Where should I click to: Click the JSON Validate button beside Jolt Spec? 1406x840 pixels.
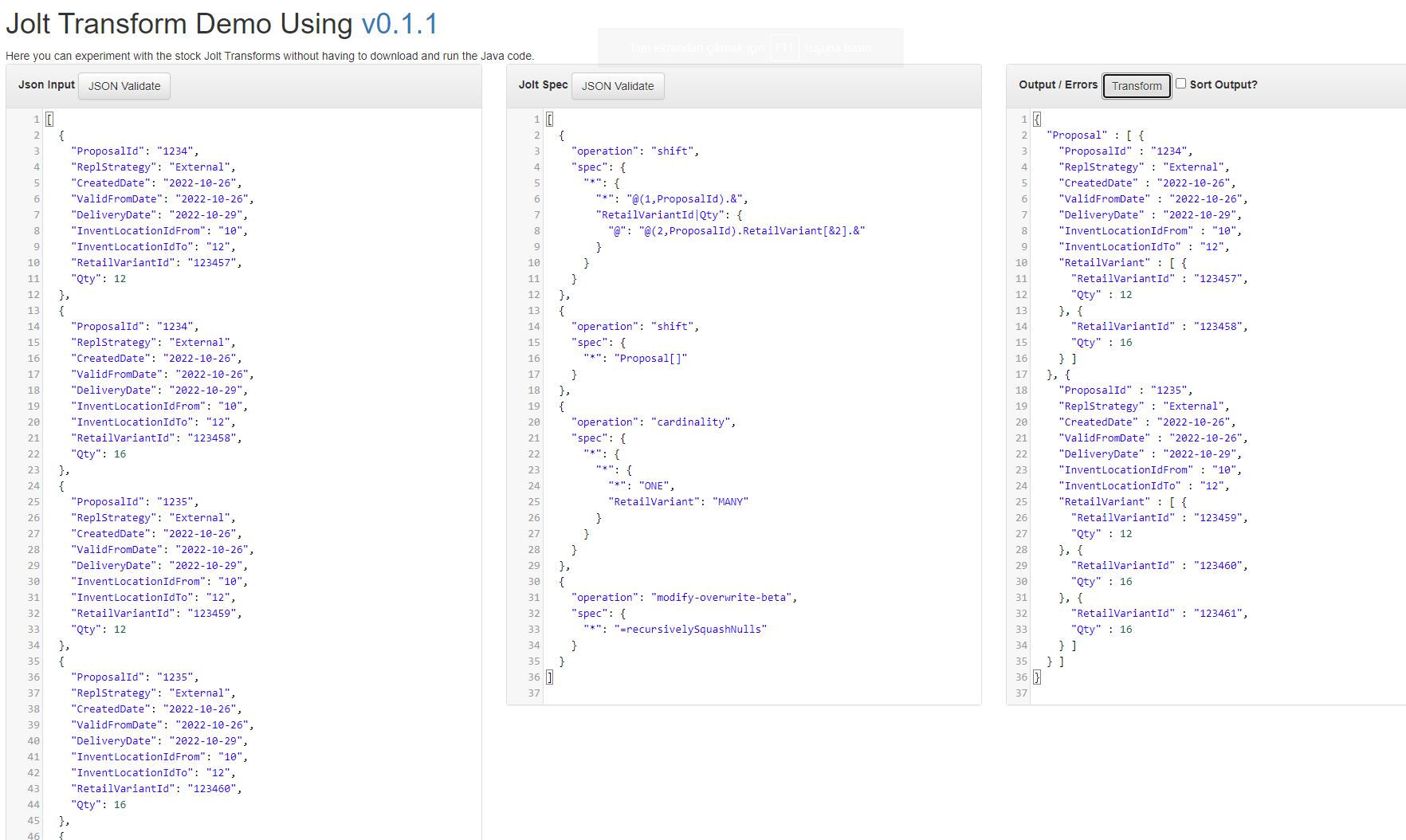(x=618, y=86)
